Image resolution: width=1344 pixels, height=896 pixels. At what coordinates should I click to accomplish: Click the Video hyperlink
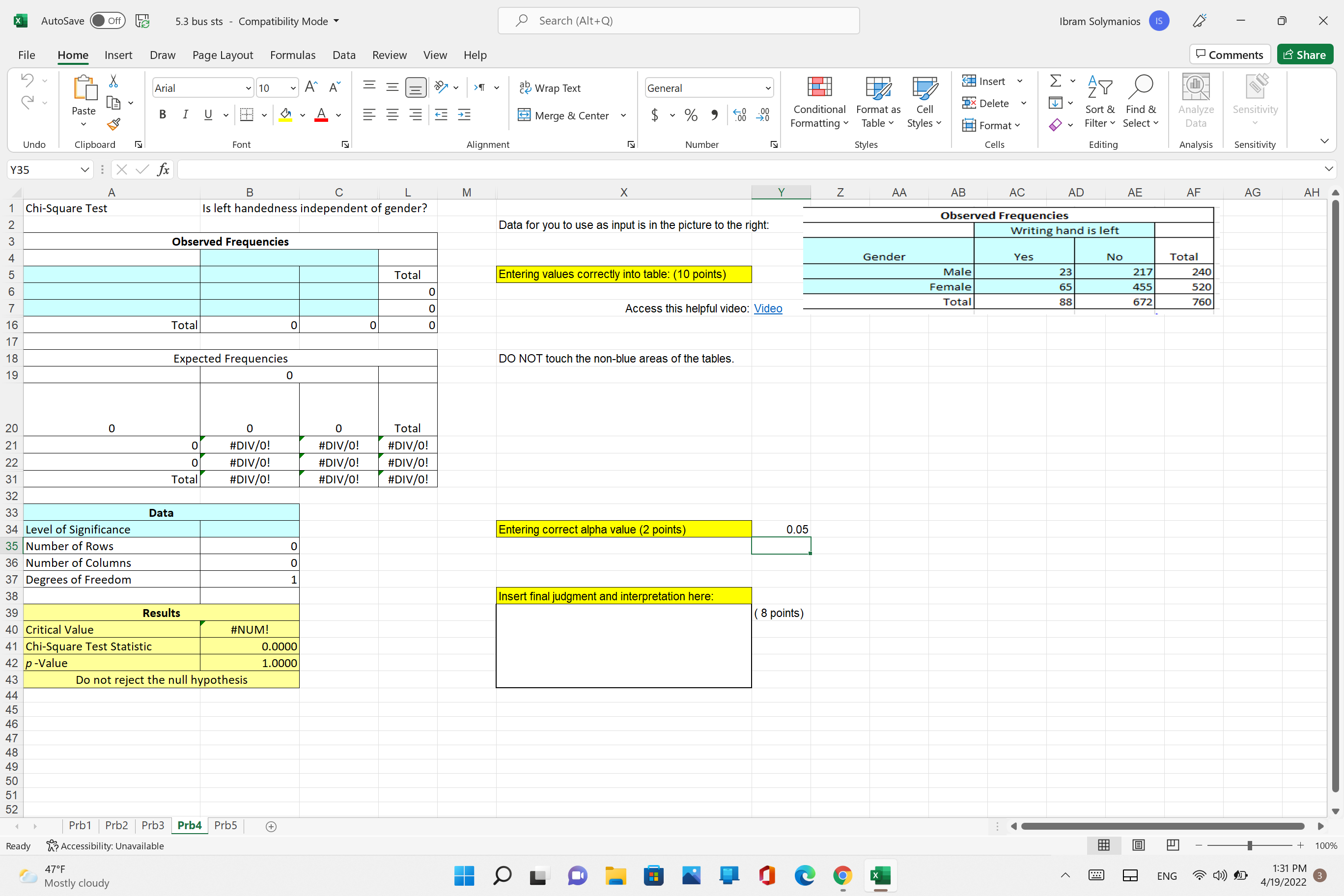click(768, 308)
